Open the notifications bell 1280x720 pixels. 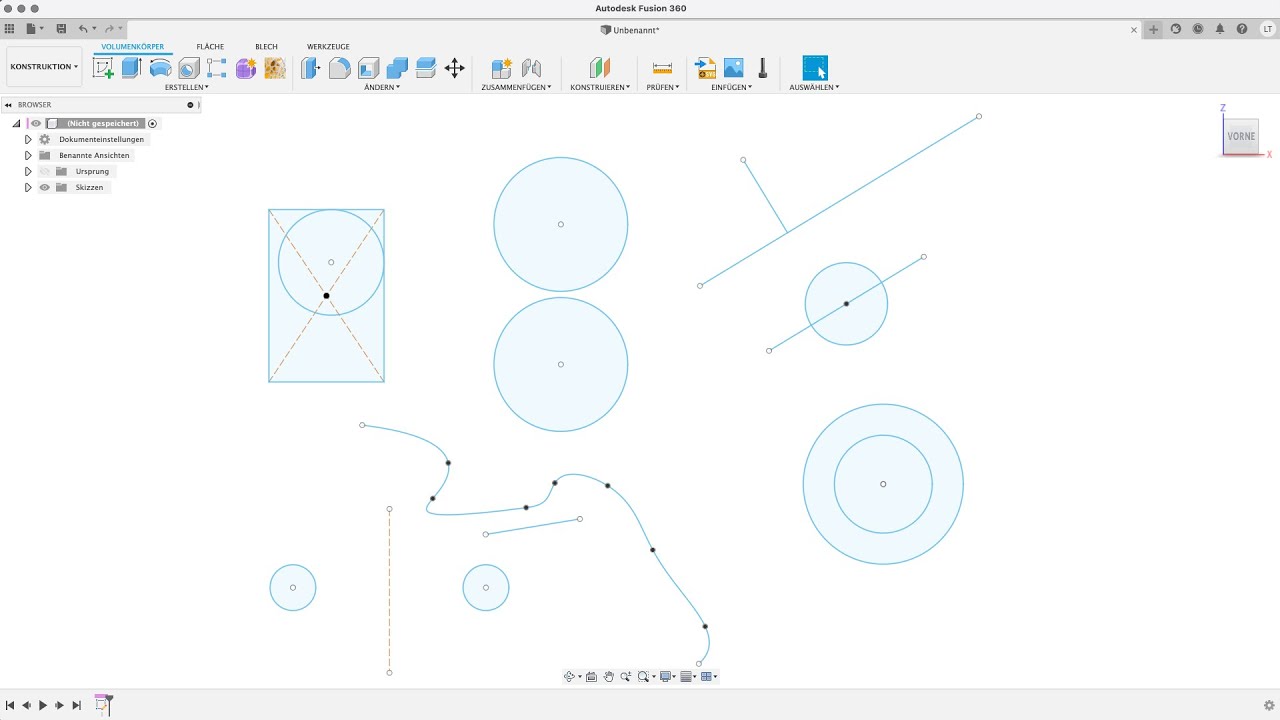point(1220,29)
